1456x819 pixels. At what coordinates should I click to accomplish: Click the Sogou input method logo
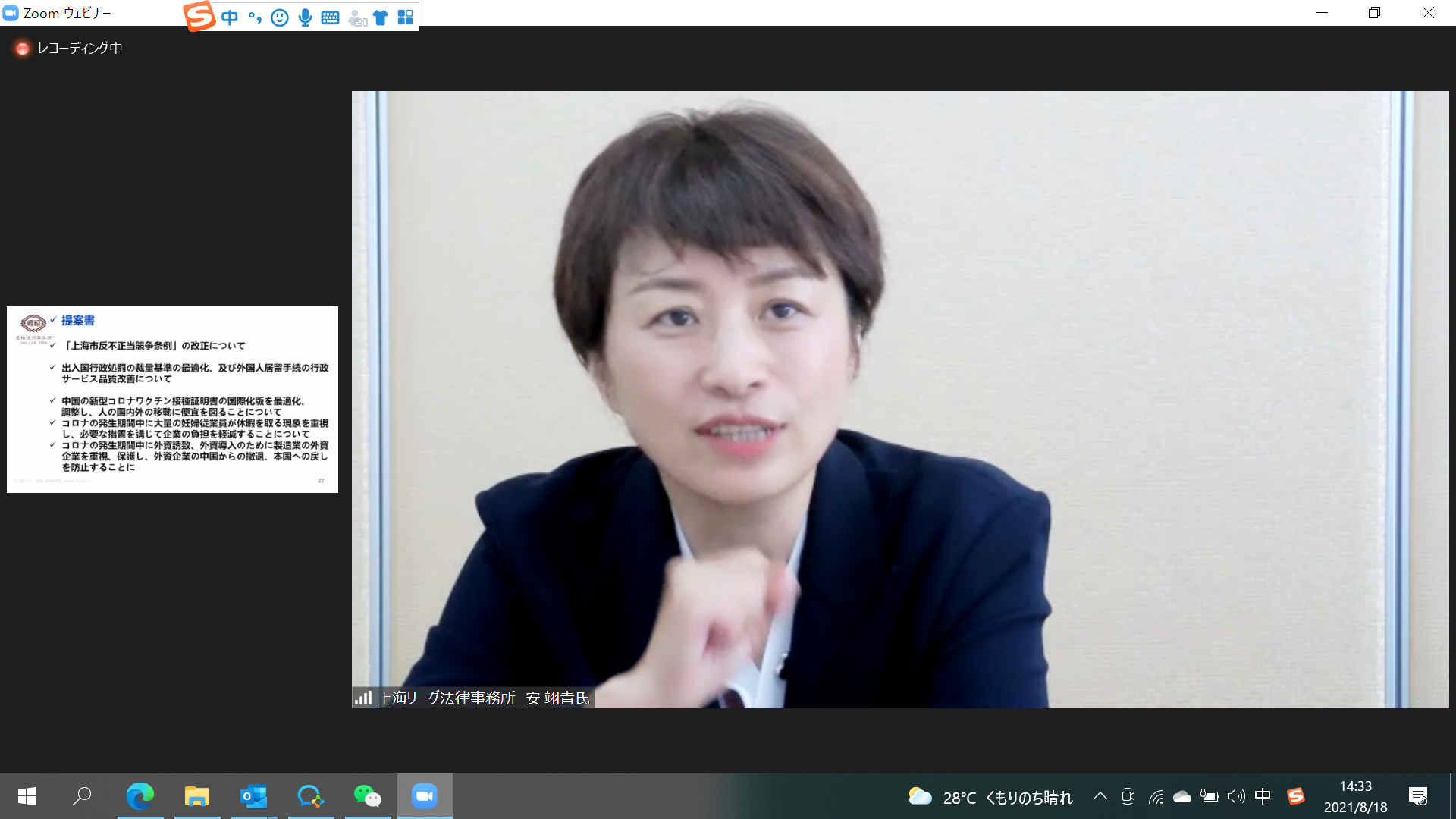[199, 16]
